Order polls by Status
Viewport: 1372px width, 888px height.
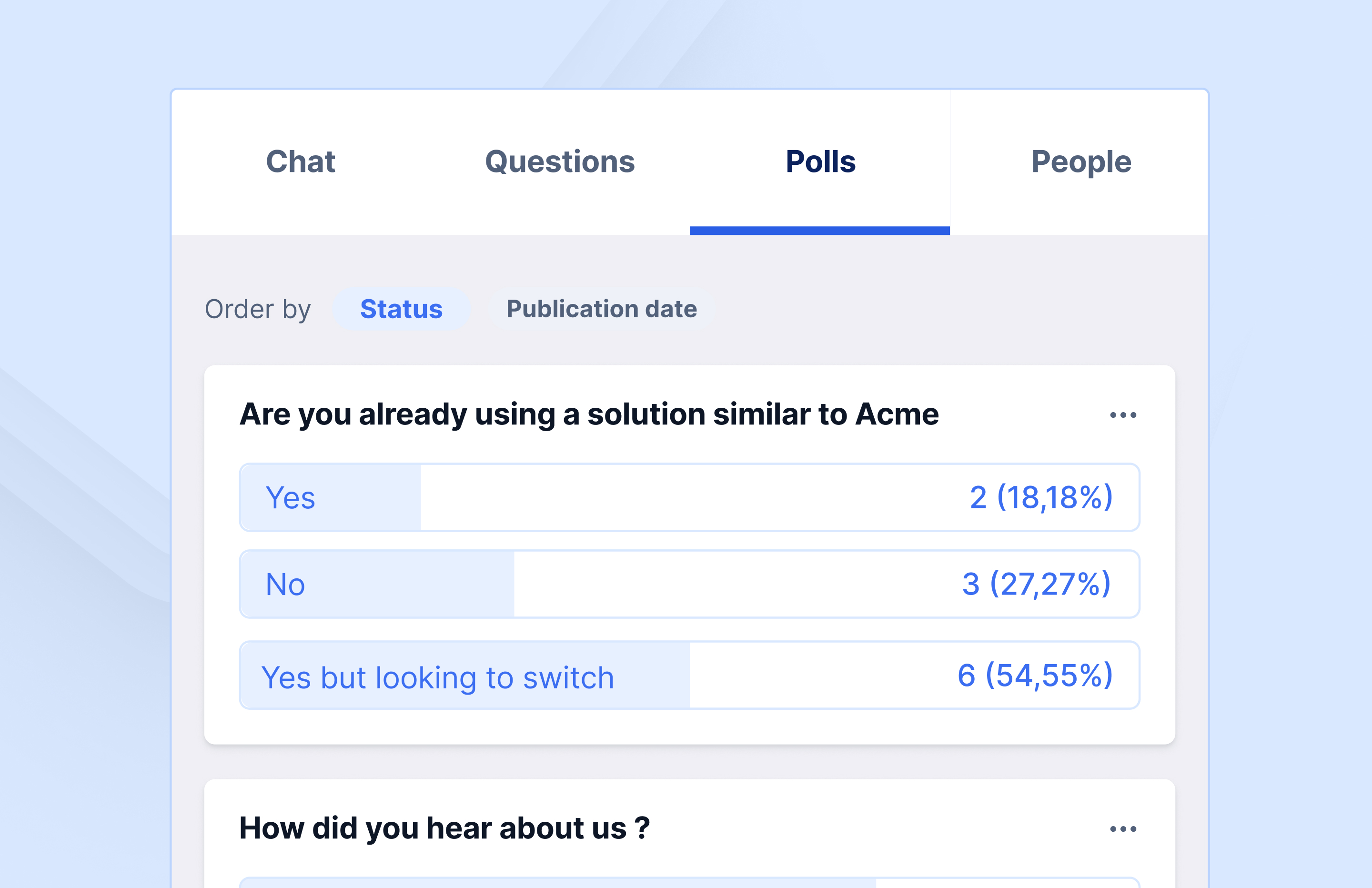pyautogui.click(x=401, y=309)
